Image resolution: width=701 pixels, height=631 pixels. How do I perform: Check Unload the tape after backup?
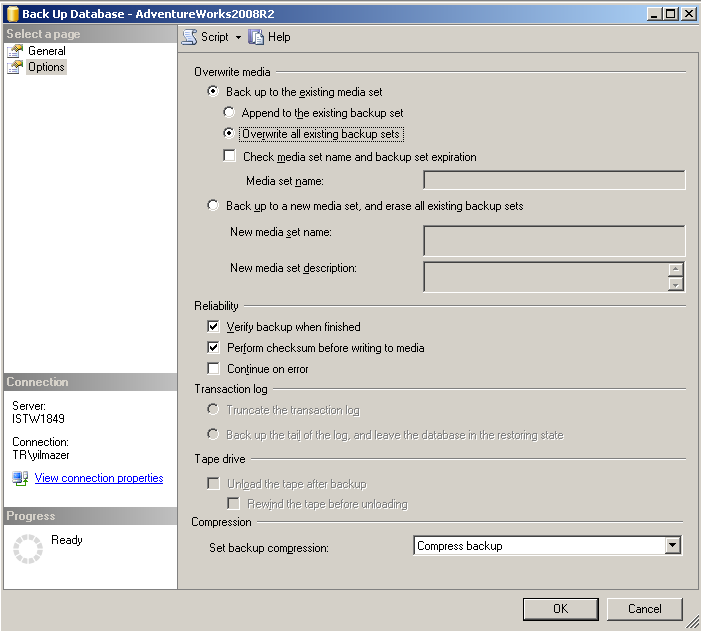pos(214,483)
